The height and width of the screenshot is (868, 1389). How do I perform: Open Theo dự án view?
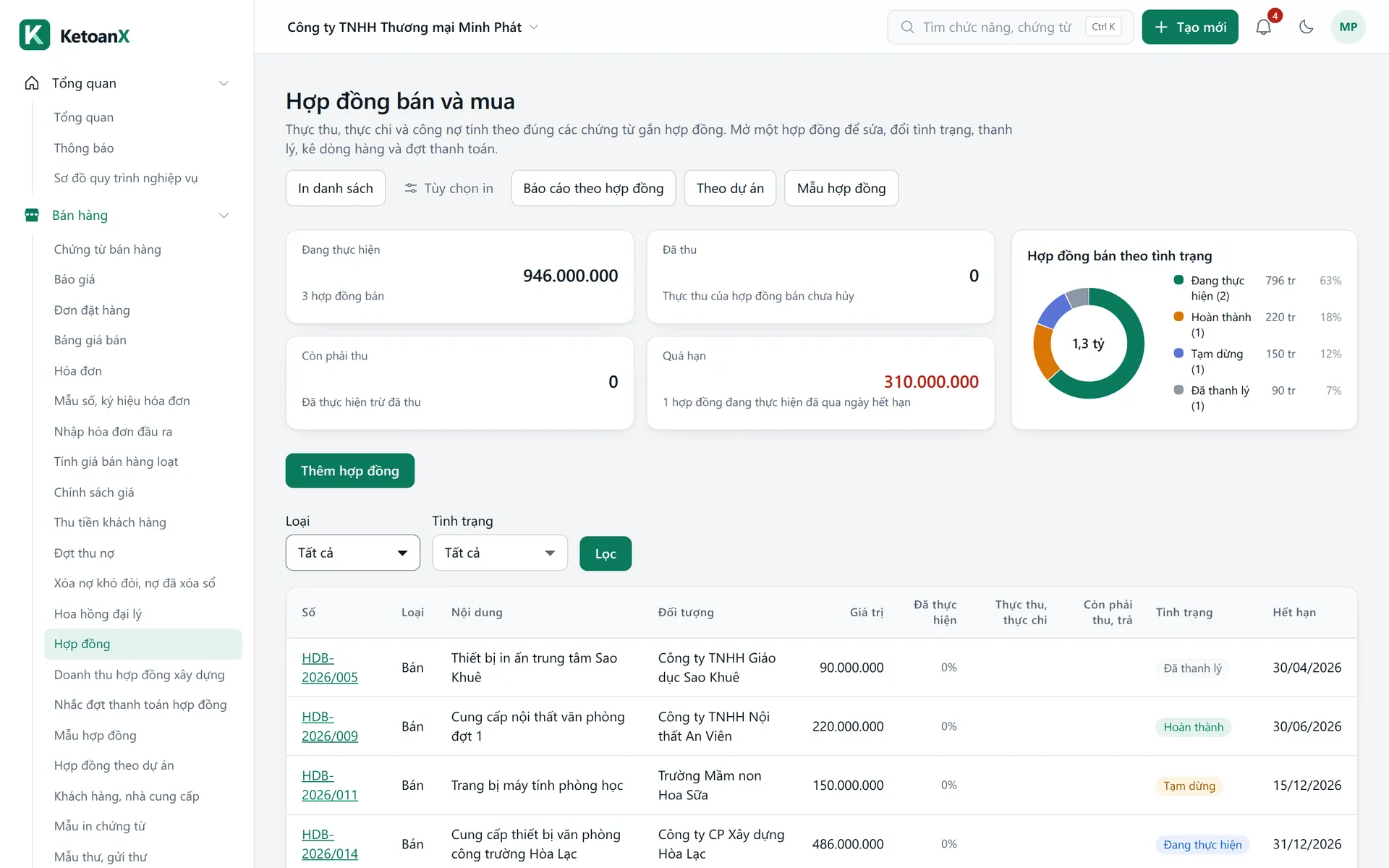730,188
